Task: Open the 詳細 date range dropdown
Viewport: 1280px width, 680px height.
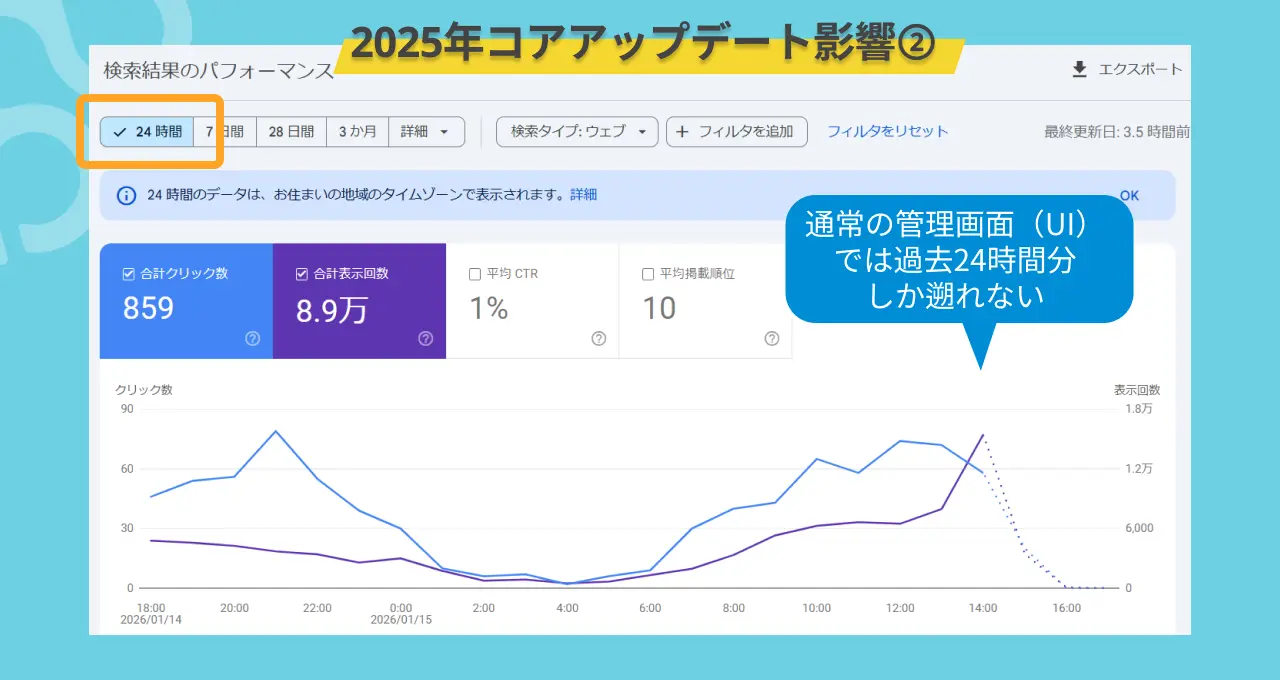Action: [425, 132]
